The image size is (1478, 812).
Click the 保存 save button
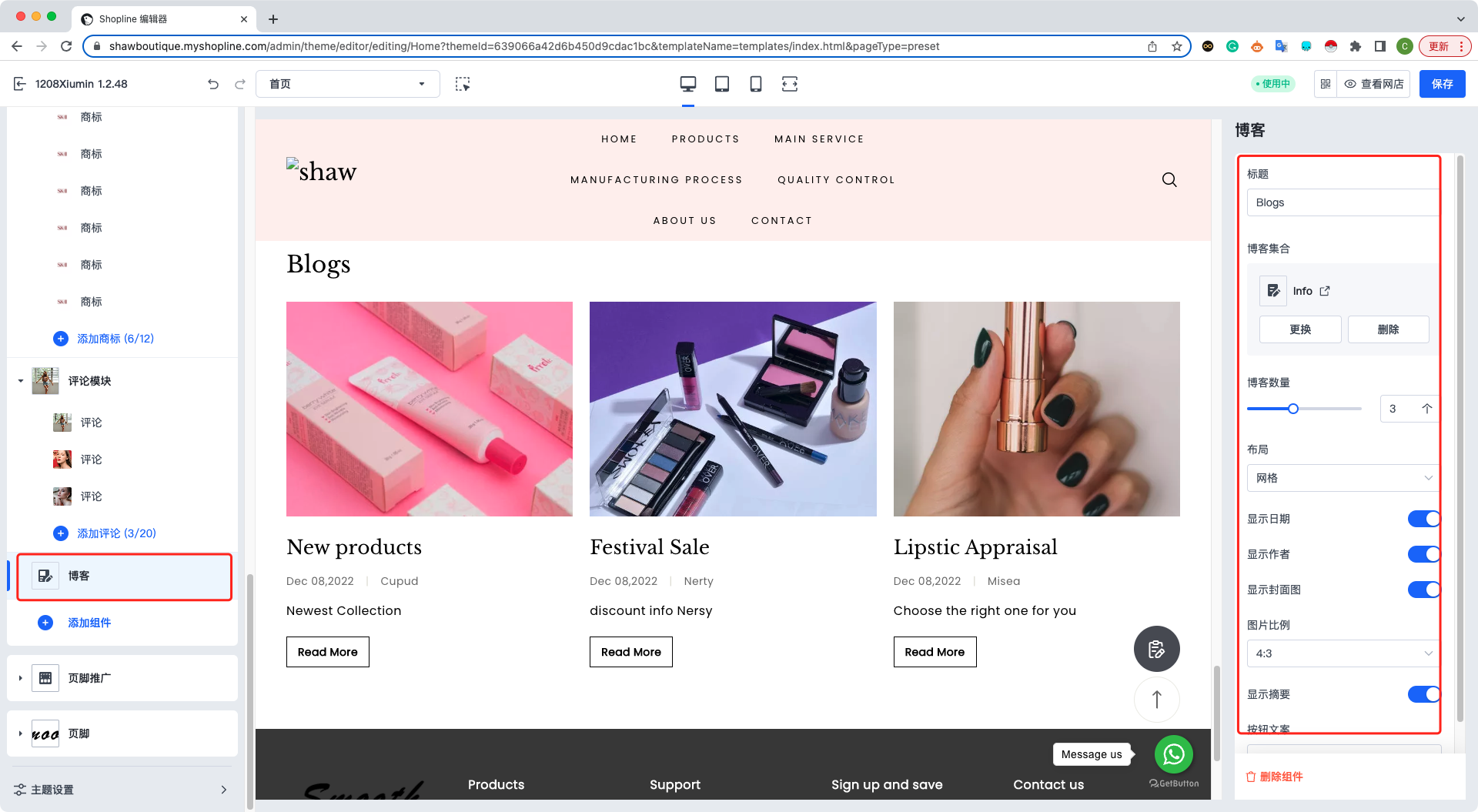coord(1442,84)
